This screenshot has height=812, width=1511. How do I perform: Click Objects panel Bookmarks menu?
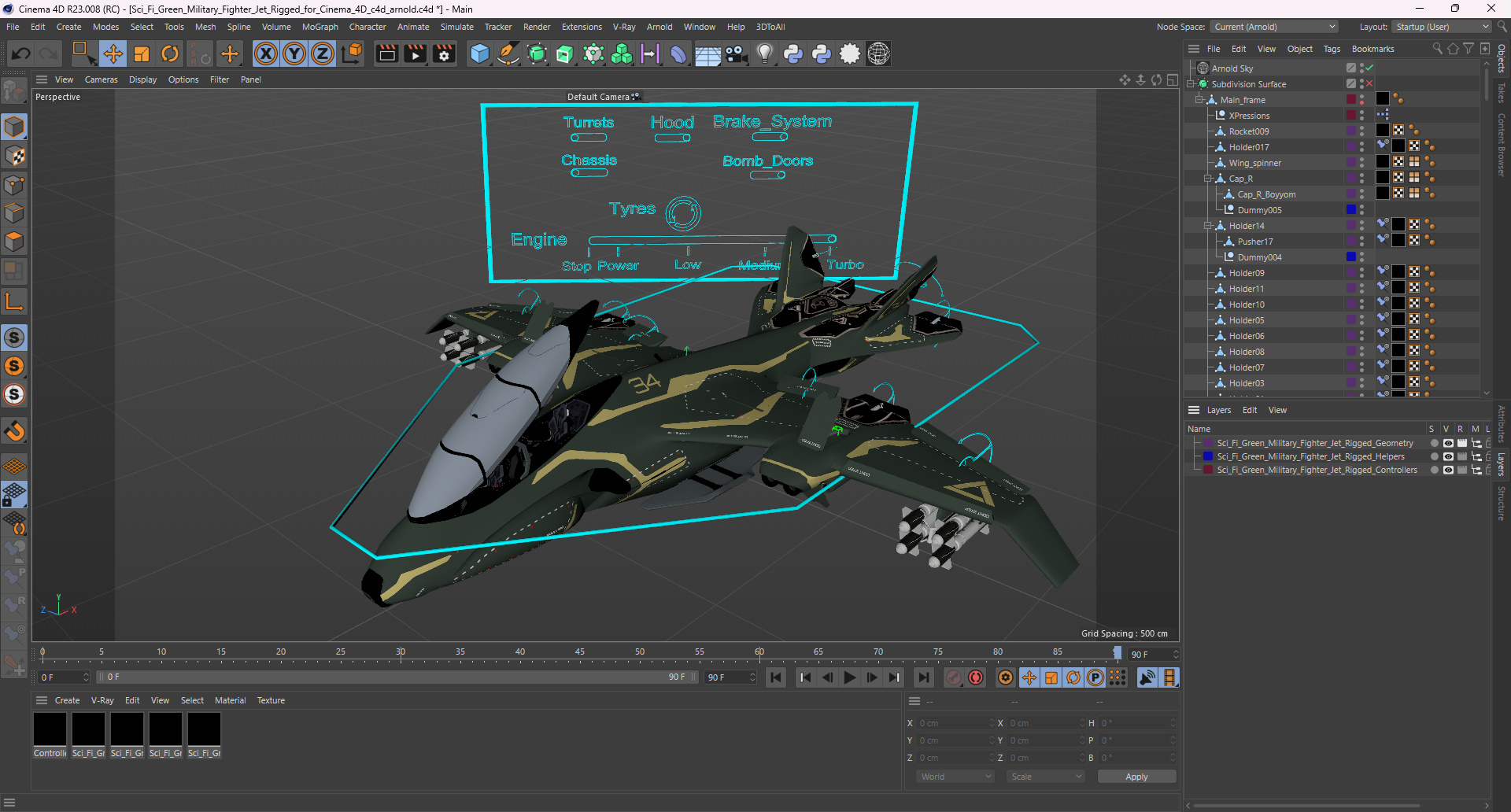pos(1372,49)
